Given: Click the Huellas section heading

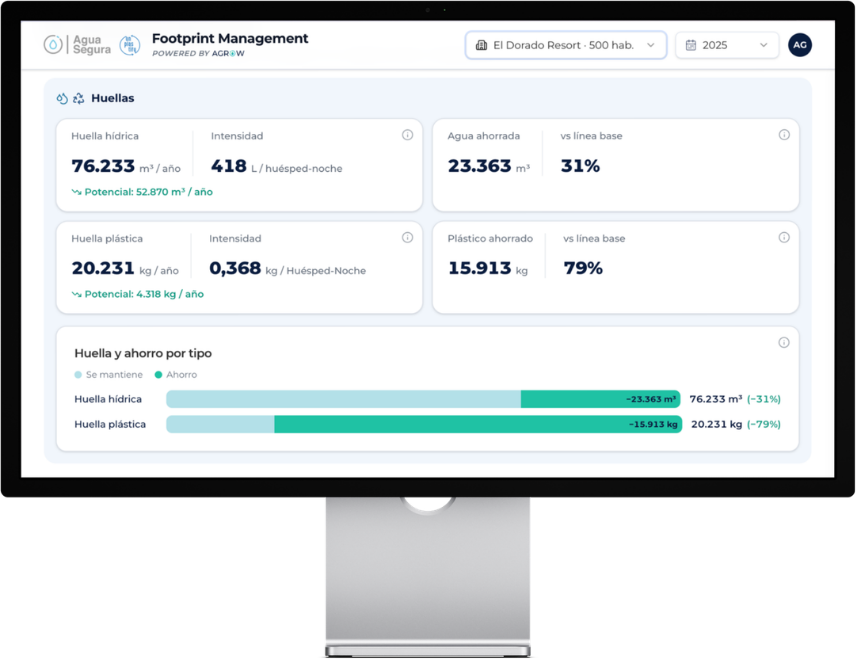Looking at the screenshot, I should [x=112, y=98].
